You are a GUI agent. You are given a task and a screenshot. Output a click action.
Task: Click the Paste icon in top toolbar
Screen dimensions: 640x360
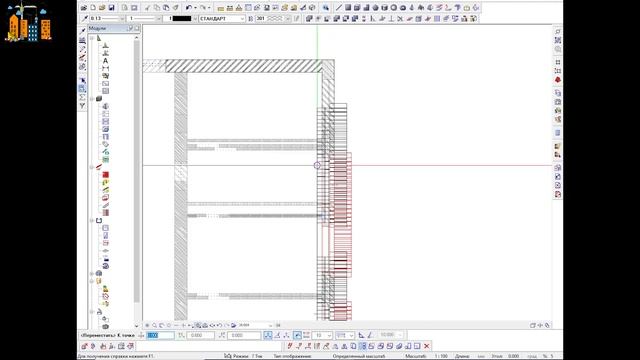[166, 8]
